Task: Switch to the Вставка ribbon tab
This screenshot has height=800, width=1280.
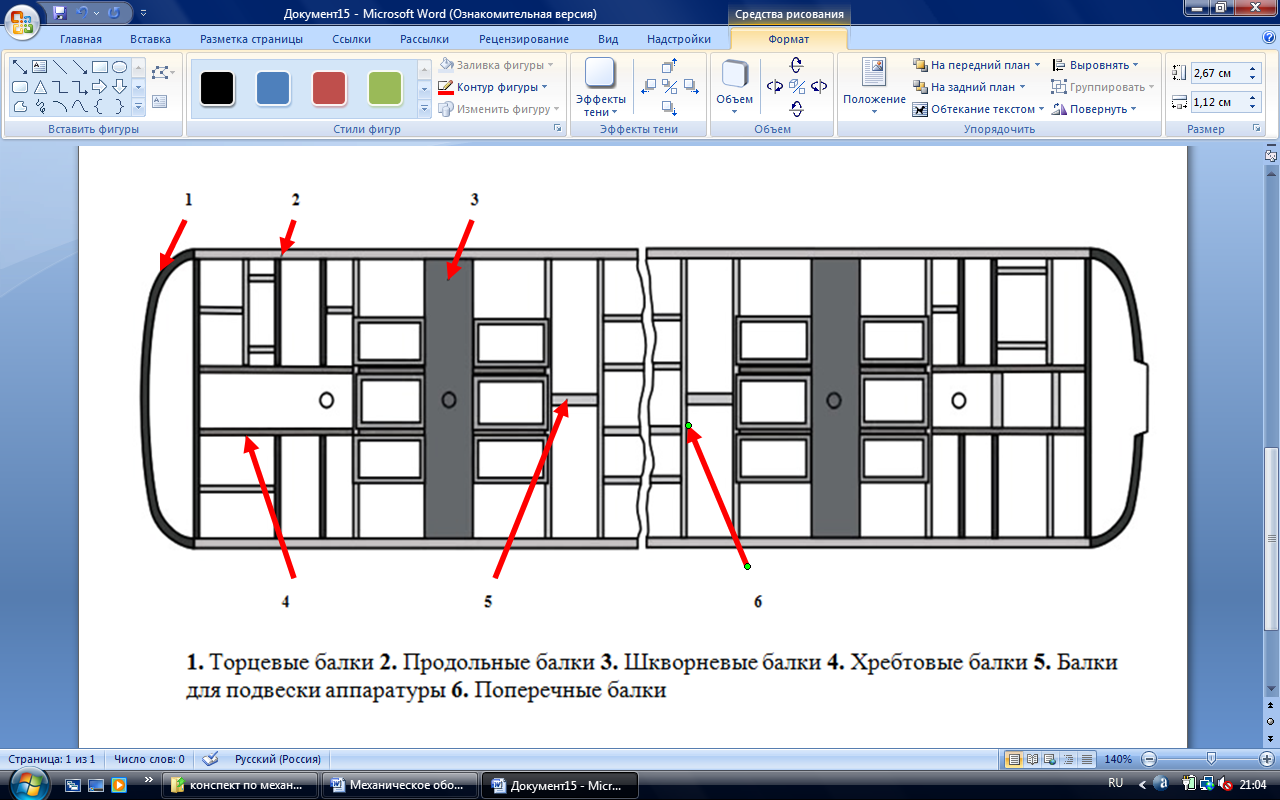Action: (x=150, y=39)
